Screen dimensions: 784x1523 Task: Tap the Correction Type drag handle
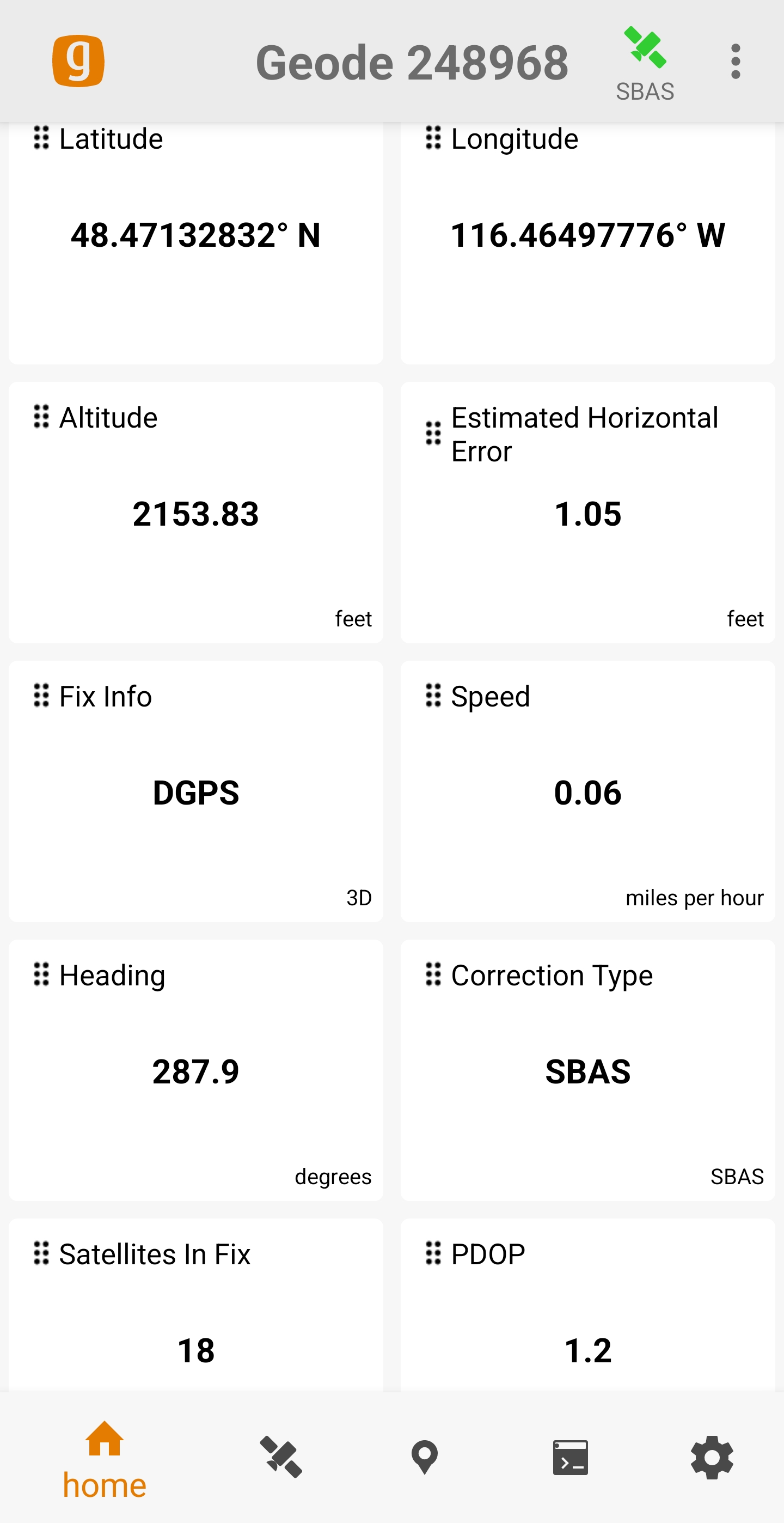pyautogui.click(x=433, y=974)
